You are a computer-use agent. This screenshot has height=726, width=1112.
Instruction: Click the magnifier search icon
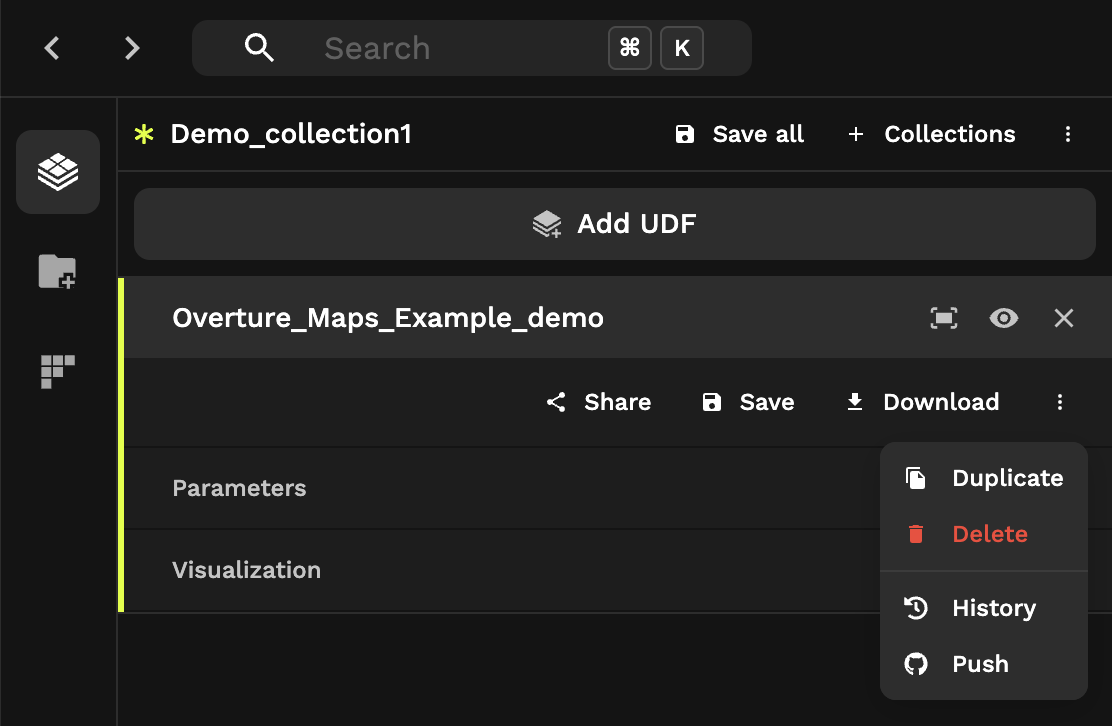coord(259,48)
